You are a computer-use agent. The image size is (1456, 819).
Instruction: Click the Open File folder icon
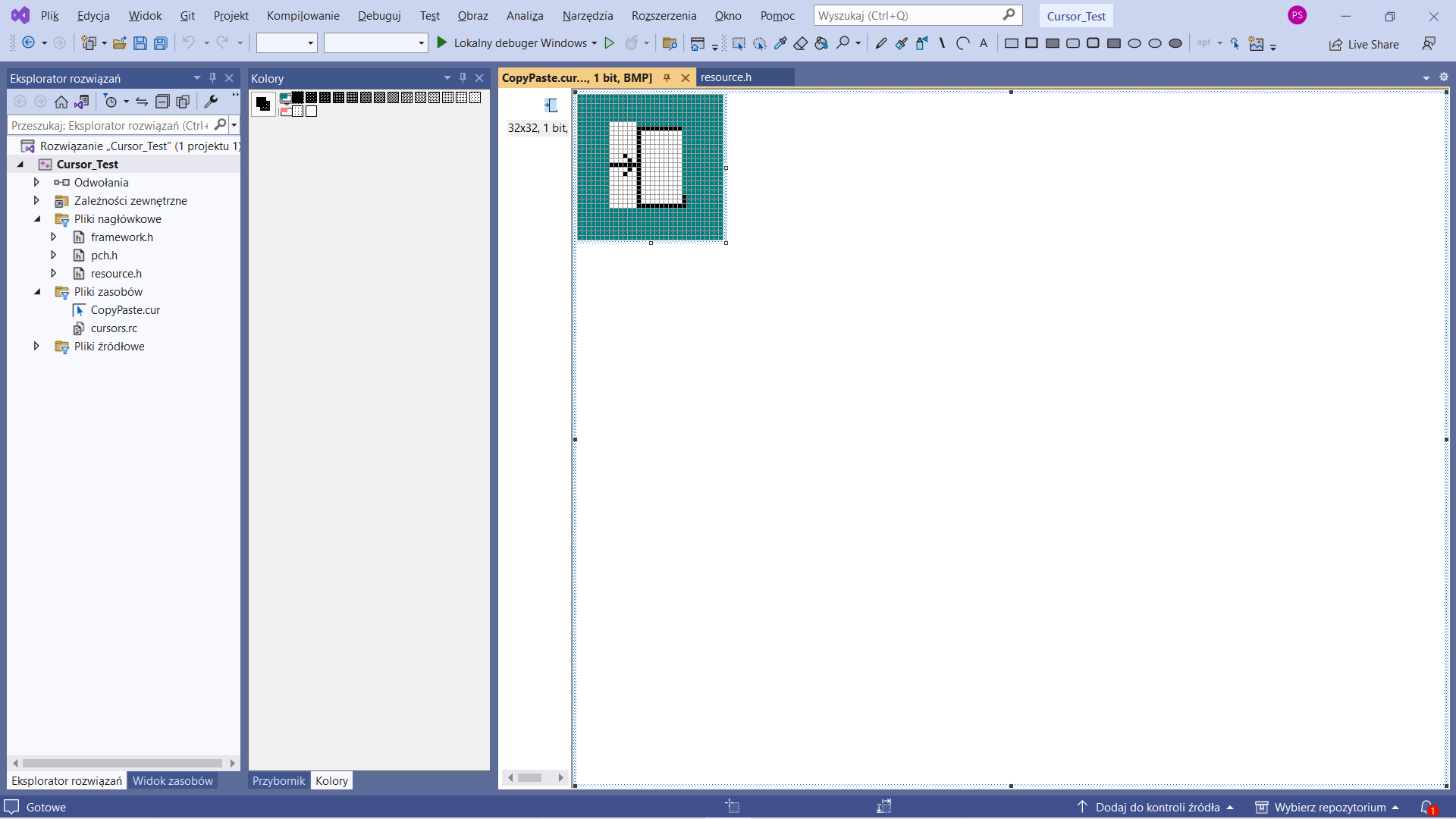tap(119, 43)
